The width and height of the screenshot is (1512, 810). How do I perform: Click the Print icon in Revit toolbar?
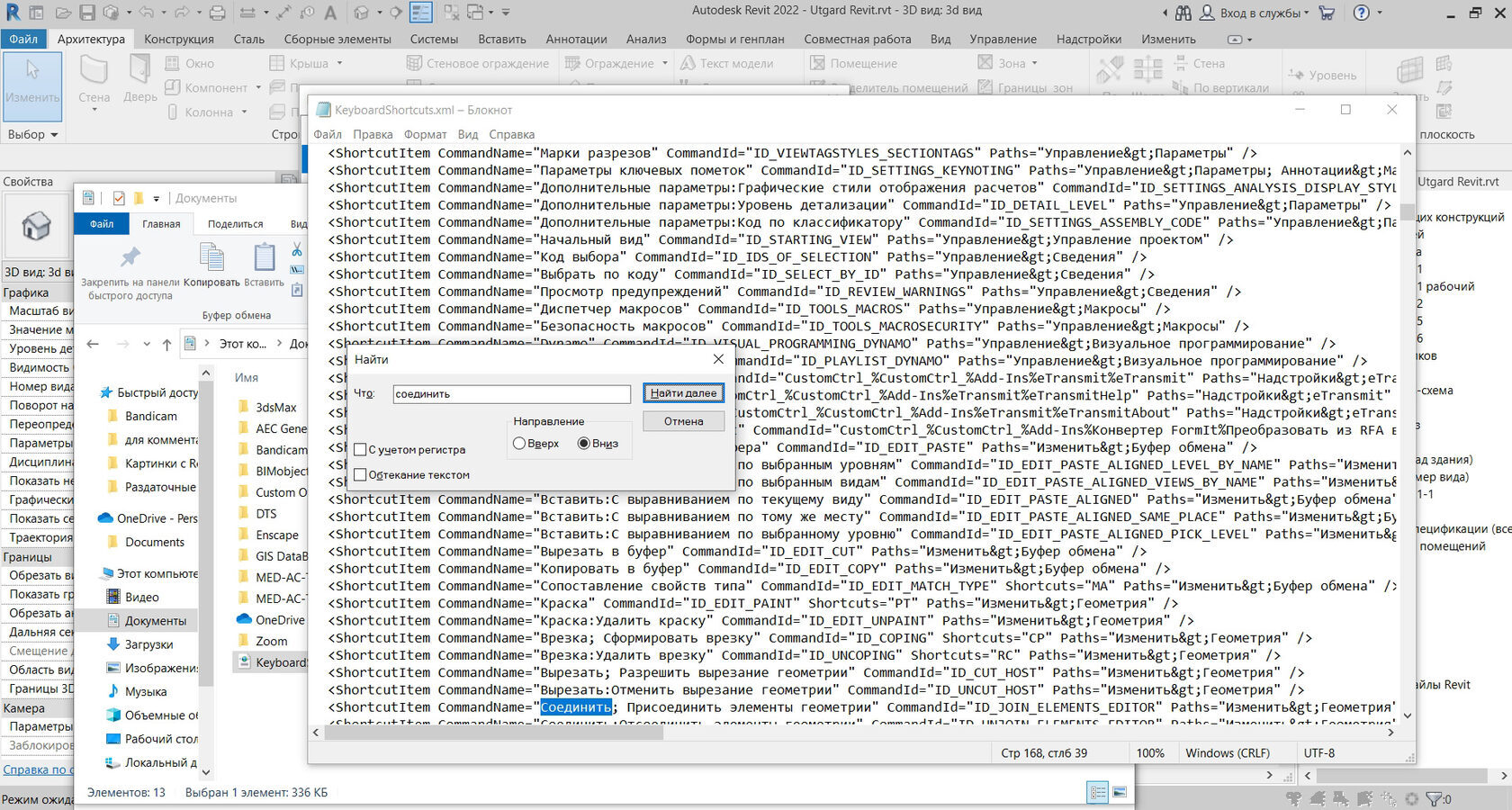pyautogui.click(x=217, y=13)
